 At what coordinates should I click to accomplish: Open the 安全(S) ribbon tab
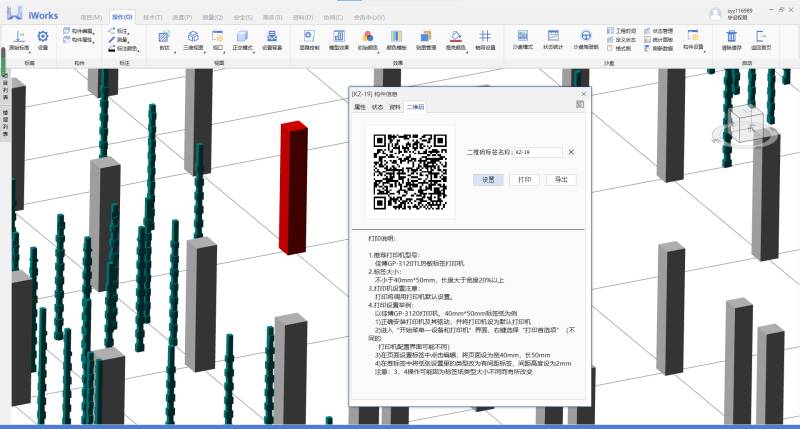[243, 17]
